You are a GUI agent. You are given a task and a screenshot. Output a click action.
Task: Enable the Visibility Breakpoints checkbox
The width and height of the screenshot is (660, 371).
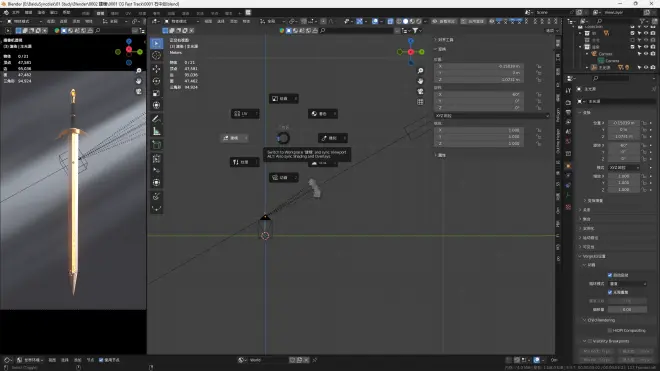click(x=590, y=341)
